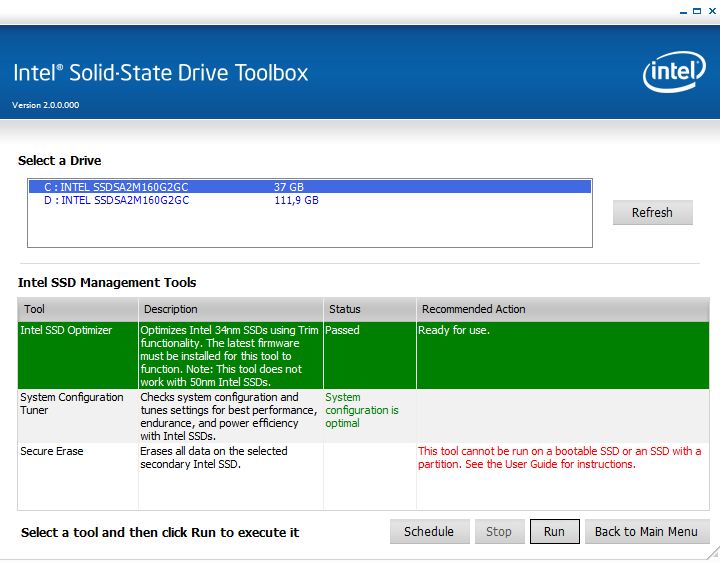Click the Erases all data description
The height and width of the screenshot is (562, 720).
coord(214,458)
